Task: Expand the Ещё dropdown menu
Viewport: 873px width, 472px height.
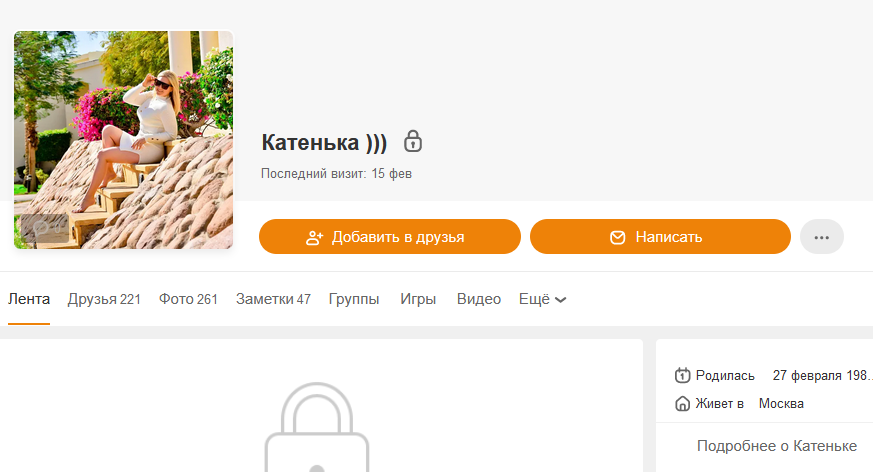Action: click(x=543, y=299)
